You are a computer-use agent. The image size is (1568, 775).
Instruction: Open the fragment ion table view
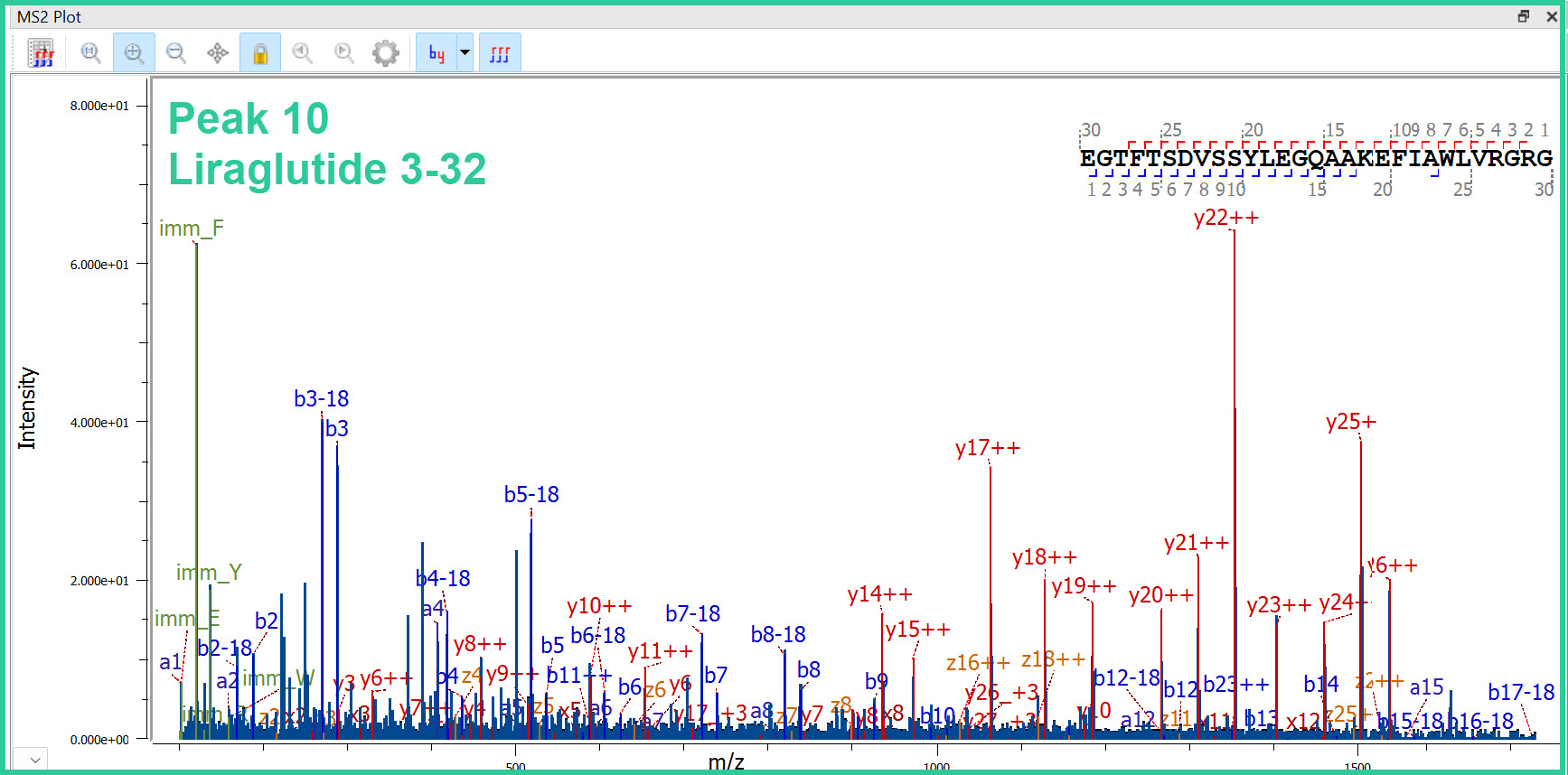tap(41, 53)
